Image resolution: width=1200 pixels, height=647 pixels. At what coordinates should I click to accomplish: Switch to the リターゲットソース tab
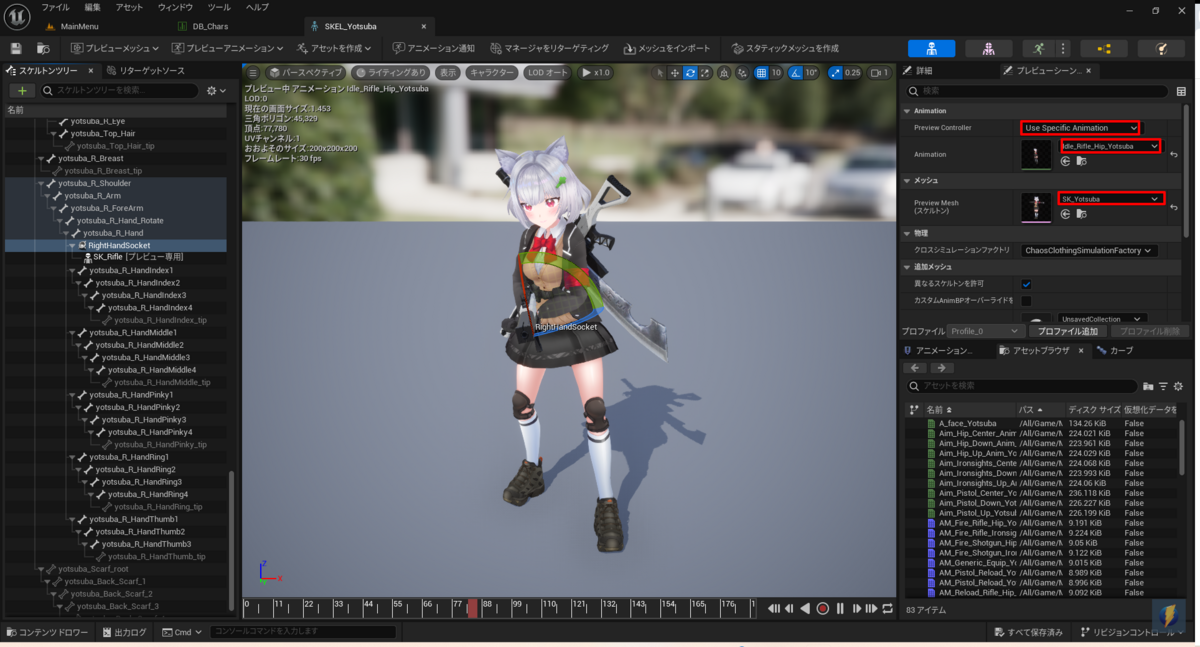point(145,71)
